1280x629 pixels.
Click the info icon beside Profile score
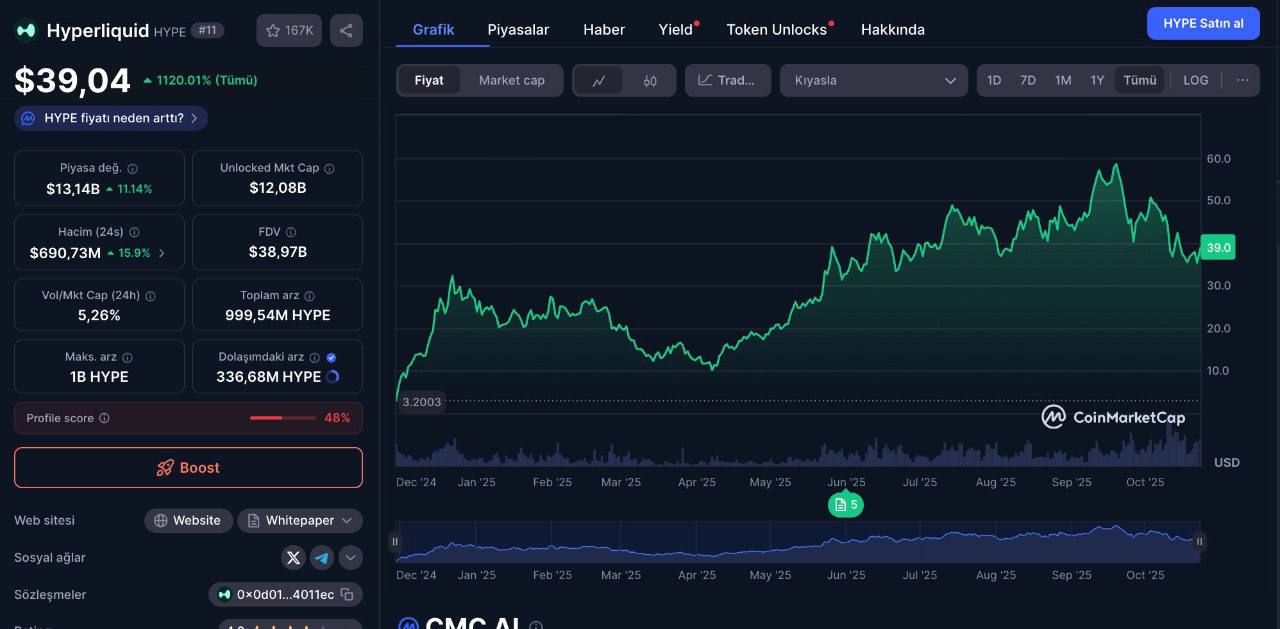pos(105,418)
